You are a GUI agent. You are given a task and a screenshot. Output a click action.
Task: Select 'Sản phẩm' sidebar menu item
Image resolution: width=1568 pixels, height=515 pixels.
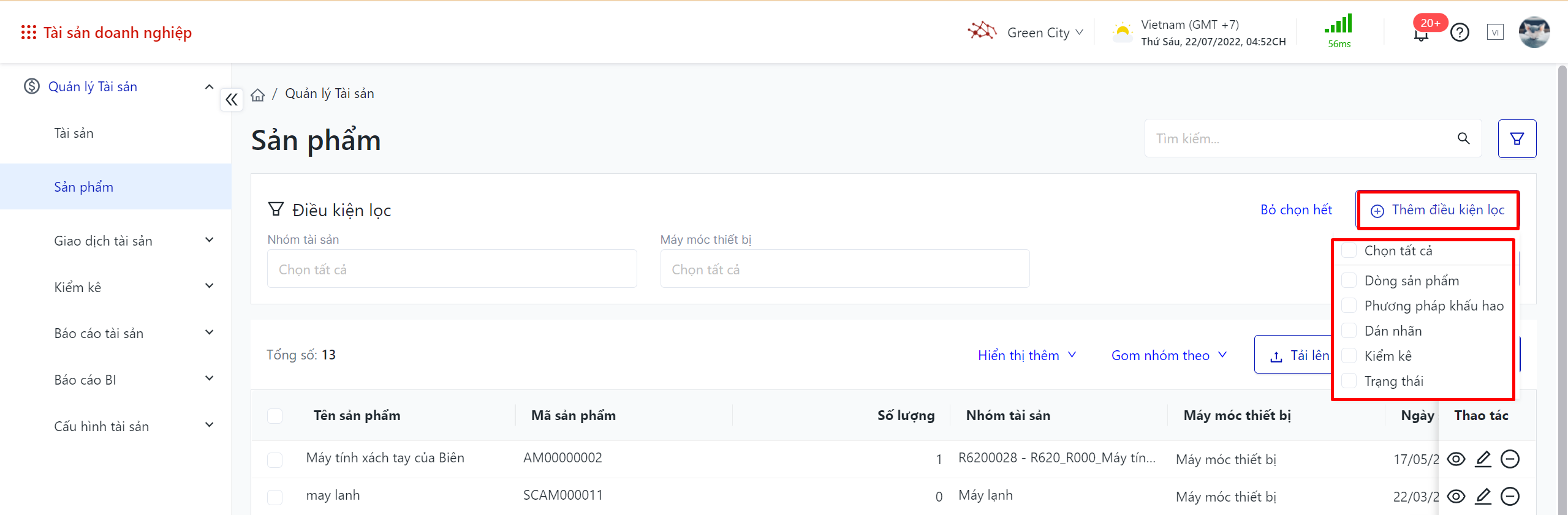(x=84, y=187)
